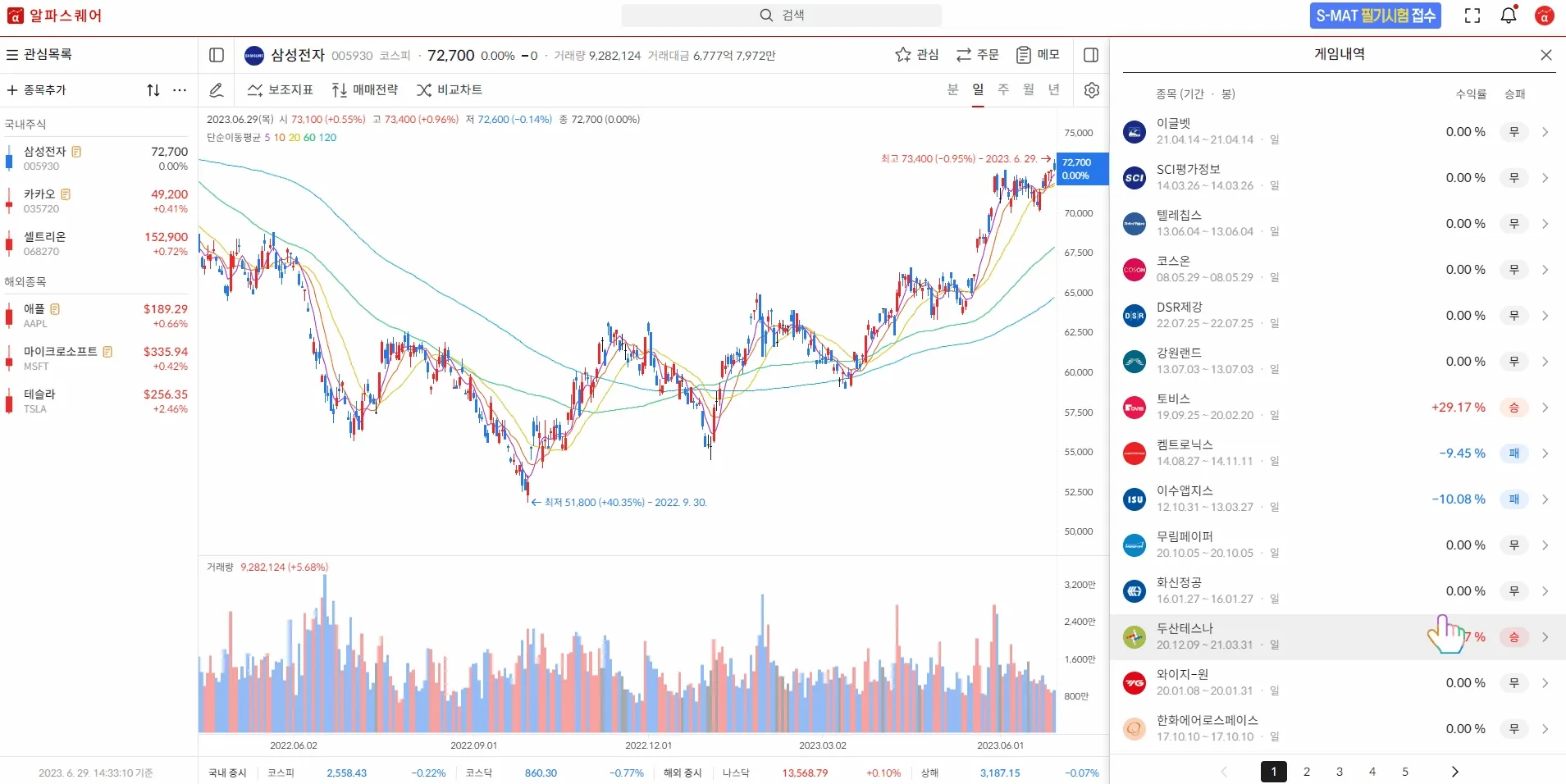Click the 삼성전자 logo in chart header
The image size is (1566, 784).
(x=254, y=55)
